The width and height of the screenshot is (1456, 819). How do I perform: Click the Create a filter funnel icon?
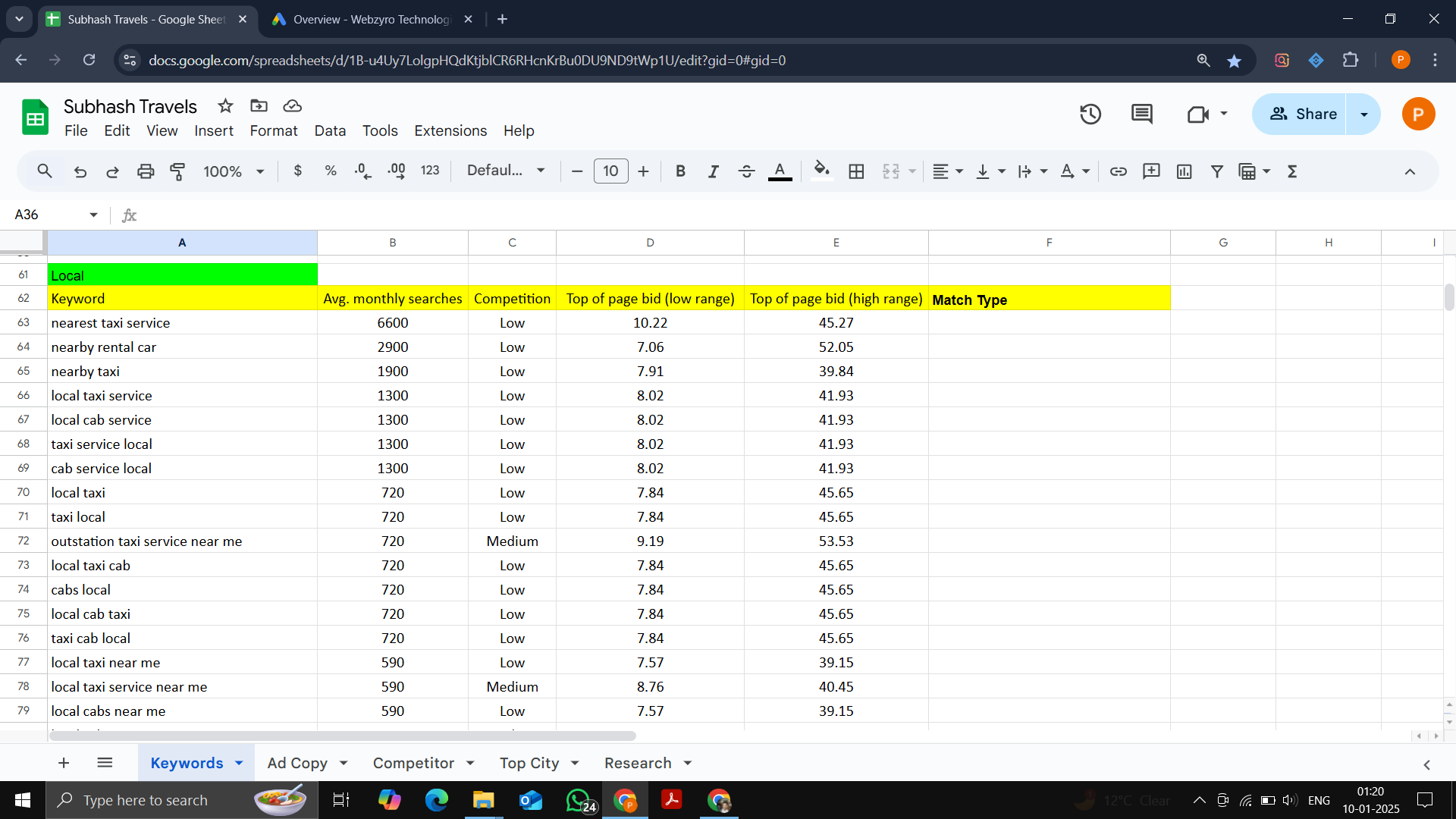tap(1216, 171)
